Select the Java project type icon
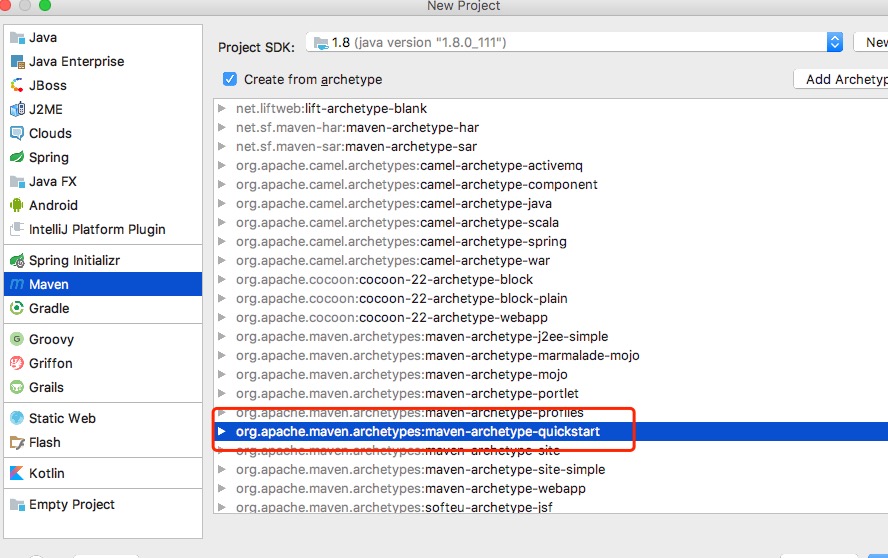The height and width of the screenshot is (558, 888). point(18,38)
